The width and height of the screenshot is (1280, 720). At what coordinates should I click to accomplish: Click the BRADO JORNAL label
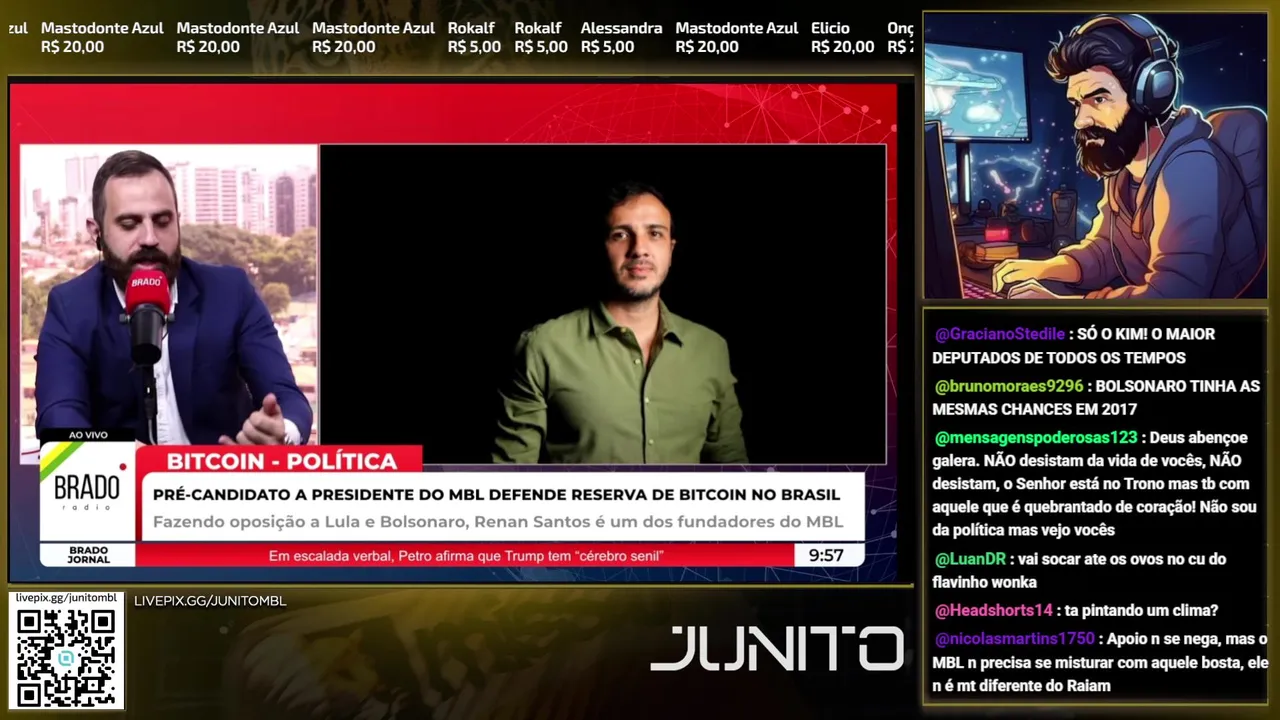coord(88,555)
